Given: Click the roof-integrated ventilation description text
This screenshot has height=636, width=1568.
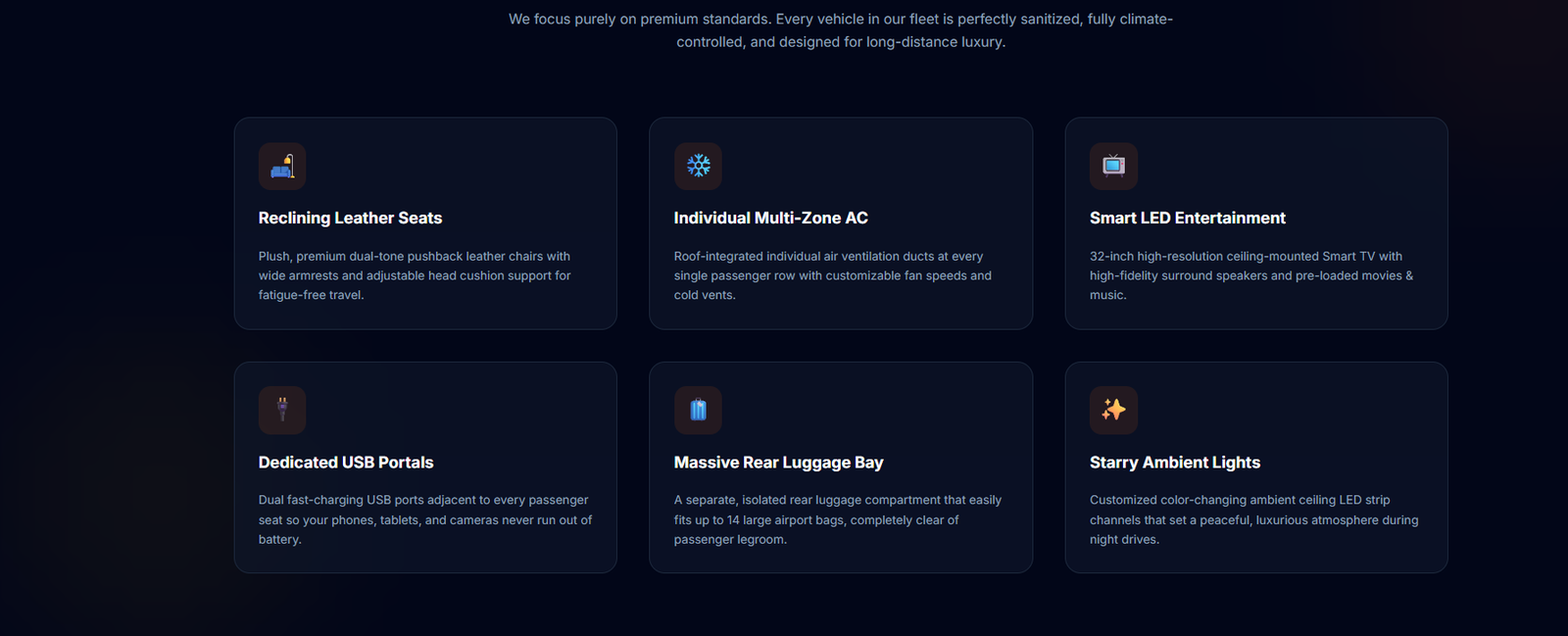Looking at the screenshot, I should coord(833,275).
